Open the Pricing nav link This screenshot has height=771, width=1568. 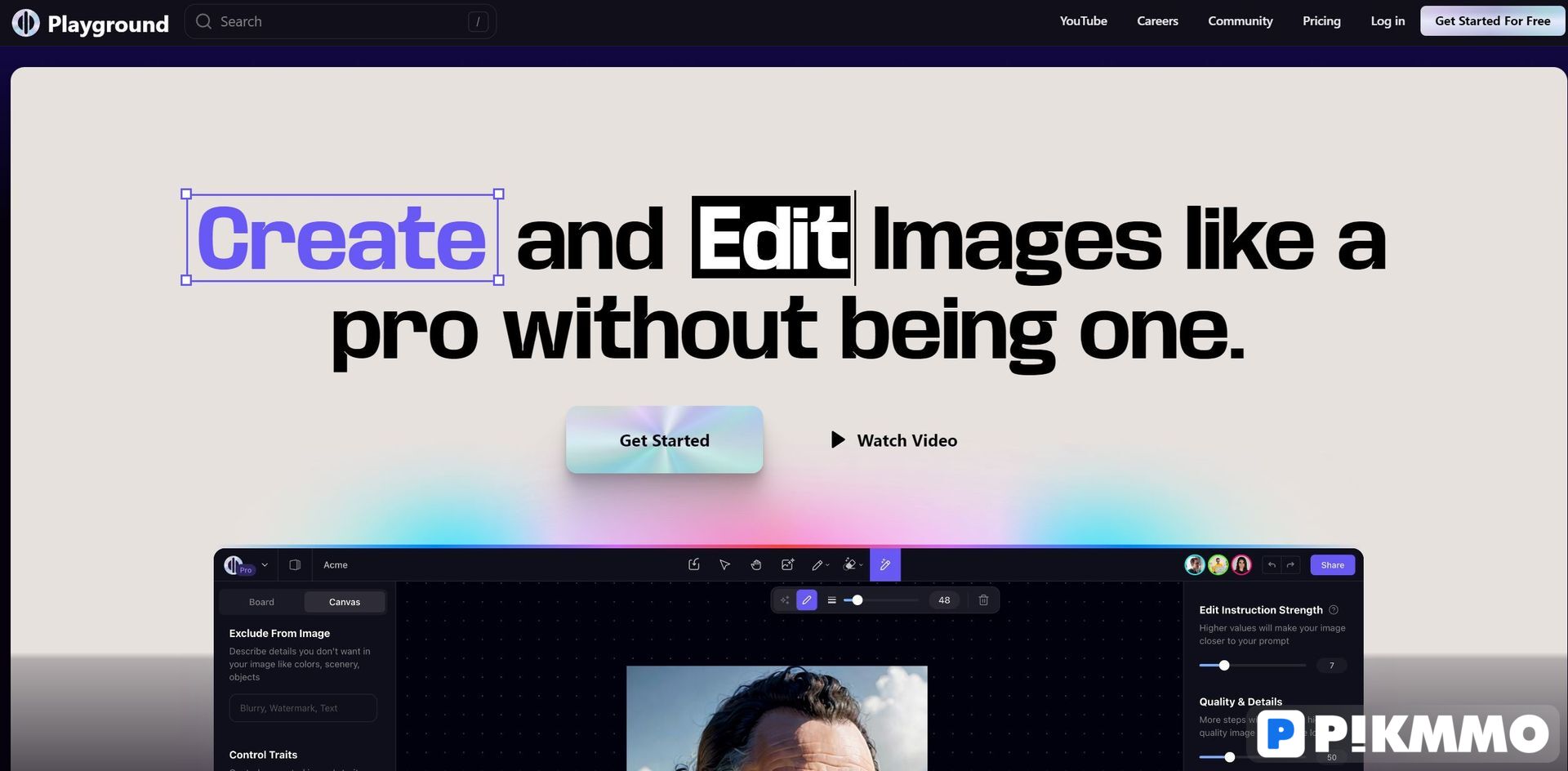pyautogui.click(x=1321, y=21)
